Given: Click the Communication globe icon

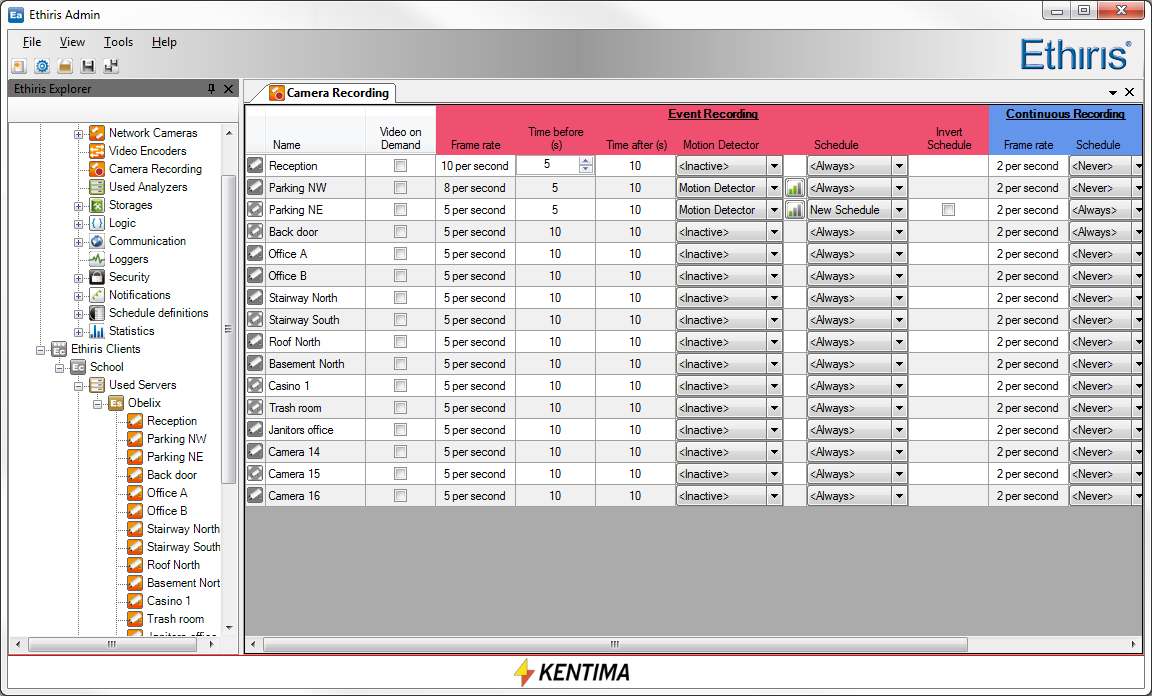Looking at the screenshot, I should coord(97,241).
